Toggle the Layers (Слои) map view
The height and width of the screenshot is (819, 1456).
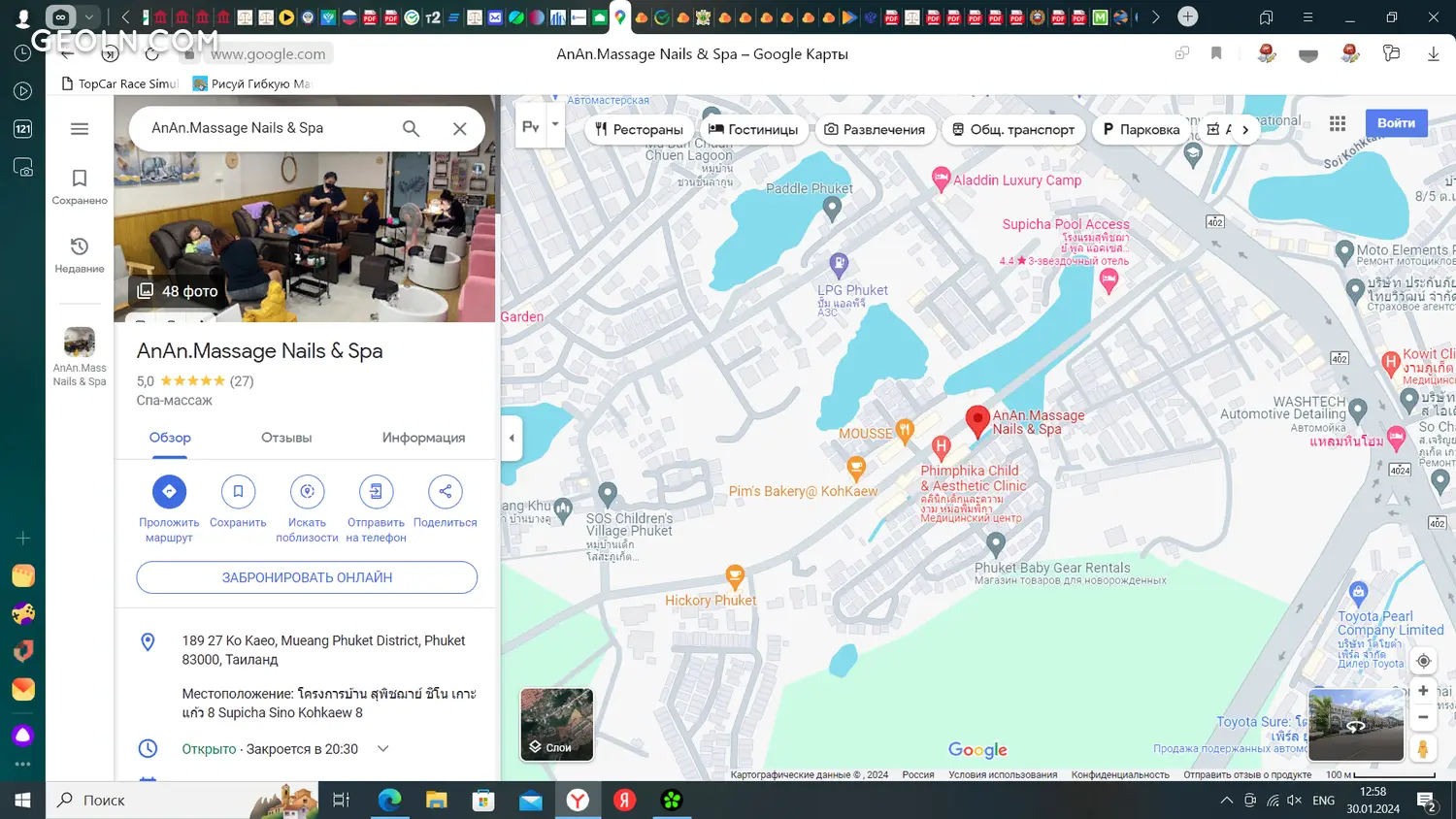coord(556,724)
